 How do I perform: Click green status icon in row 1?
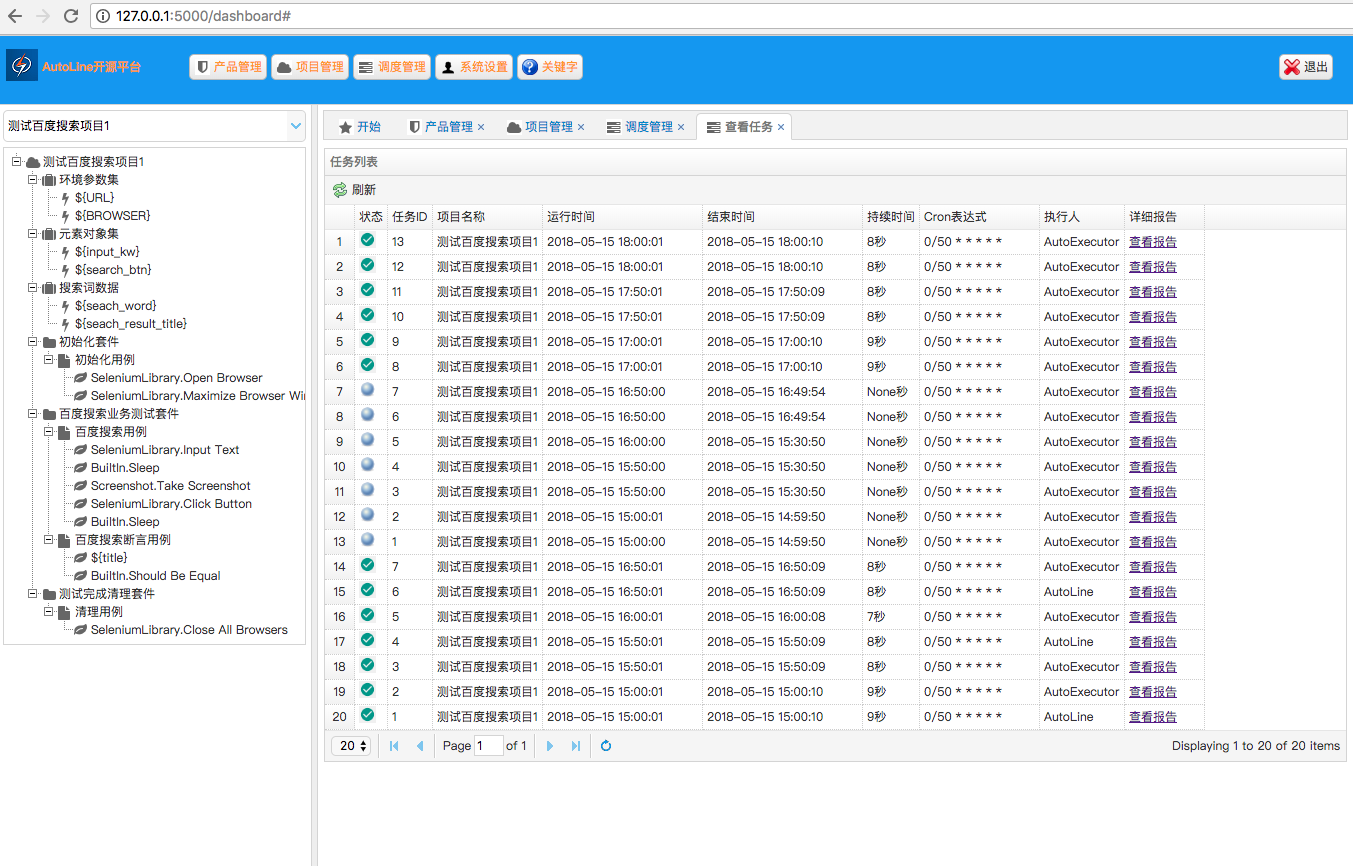(x=367, y=240)
